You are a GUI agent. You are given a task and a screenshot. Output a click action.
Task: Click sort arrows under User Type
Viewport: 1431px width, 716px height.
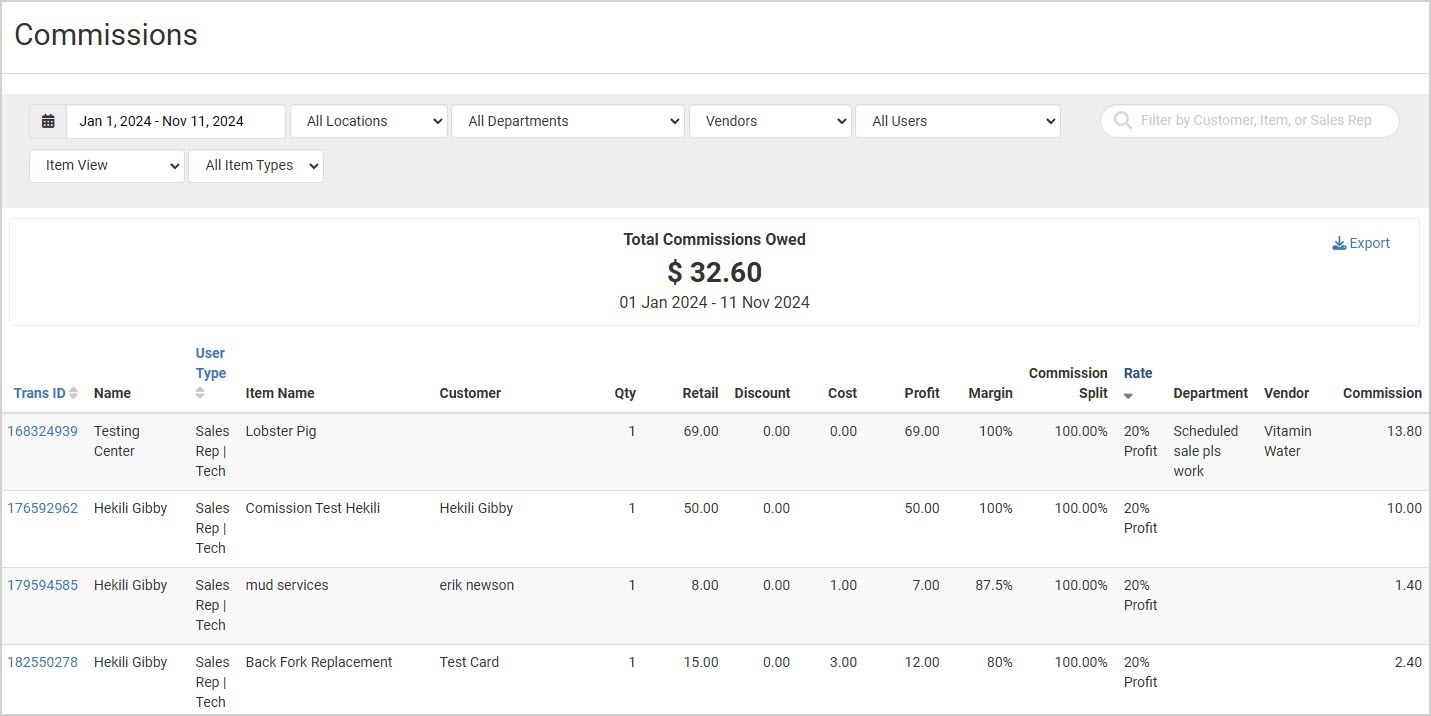[200, 393]
